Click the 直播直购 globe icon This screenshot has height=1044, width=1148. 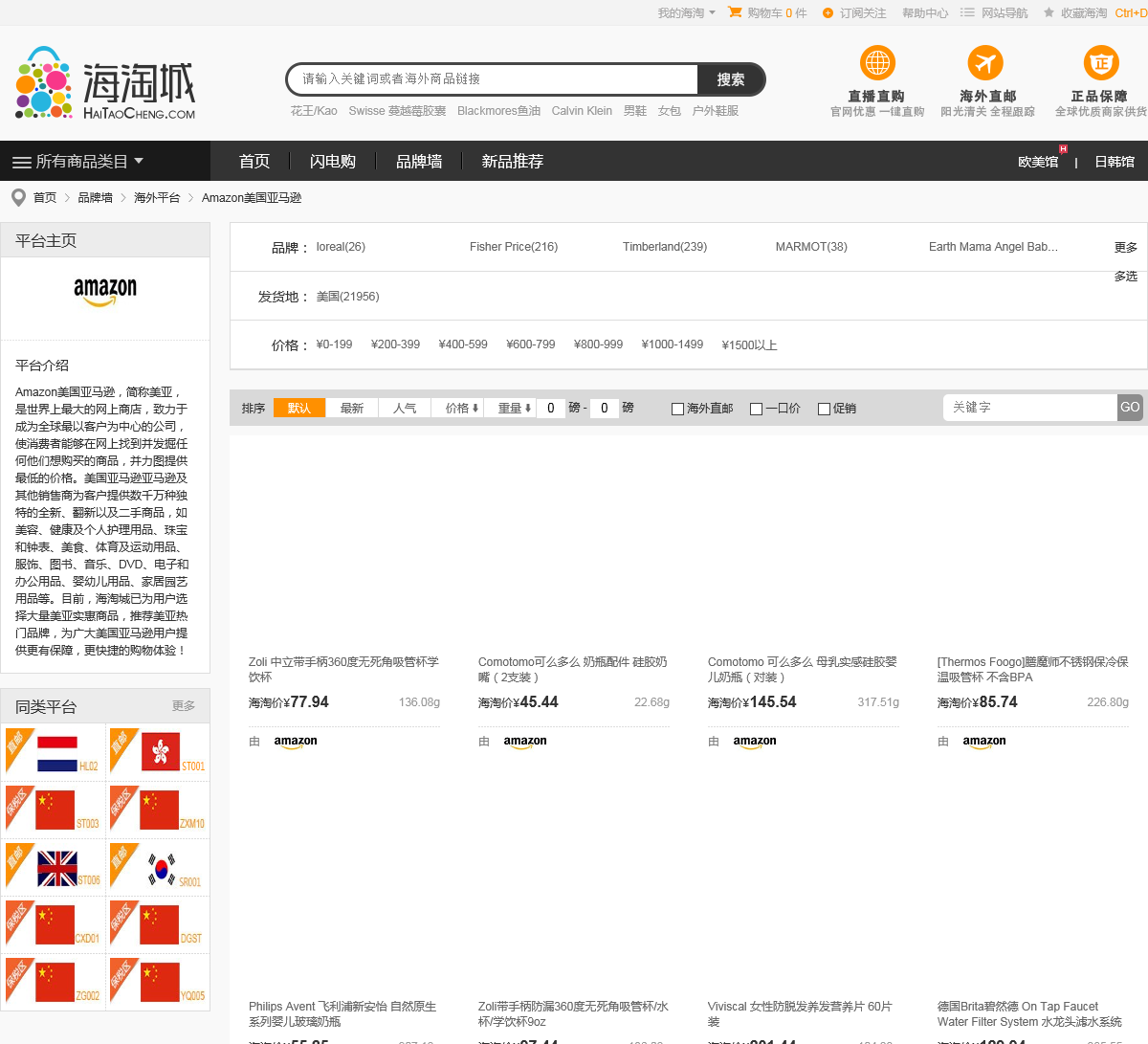tap(877, 63)
